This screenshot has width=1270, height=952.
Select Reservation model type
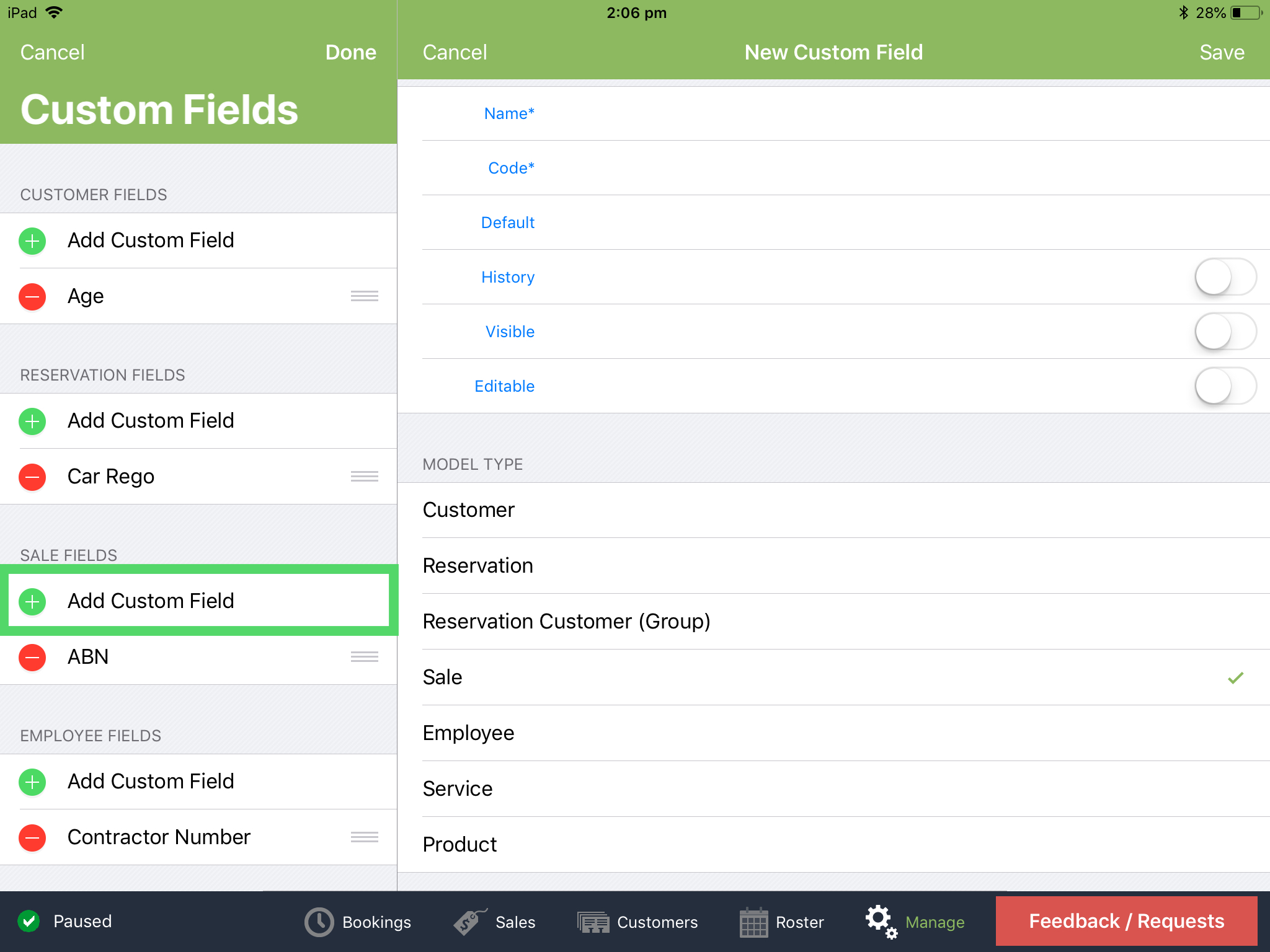point(833,566)
